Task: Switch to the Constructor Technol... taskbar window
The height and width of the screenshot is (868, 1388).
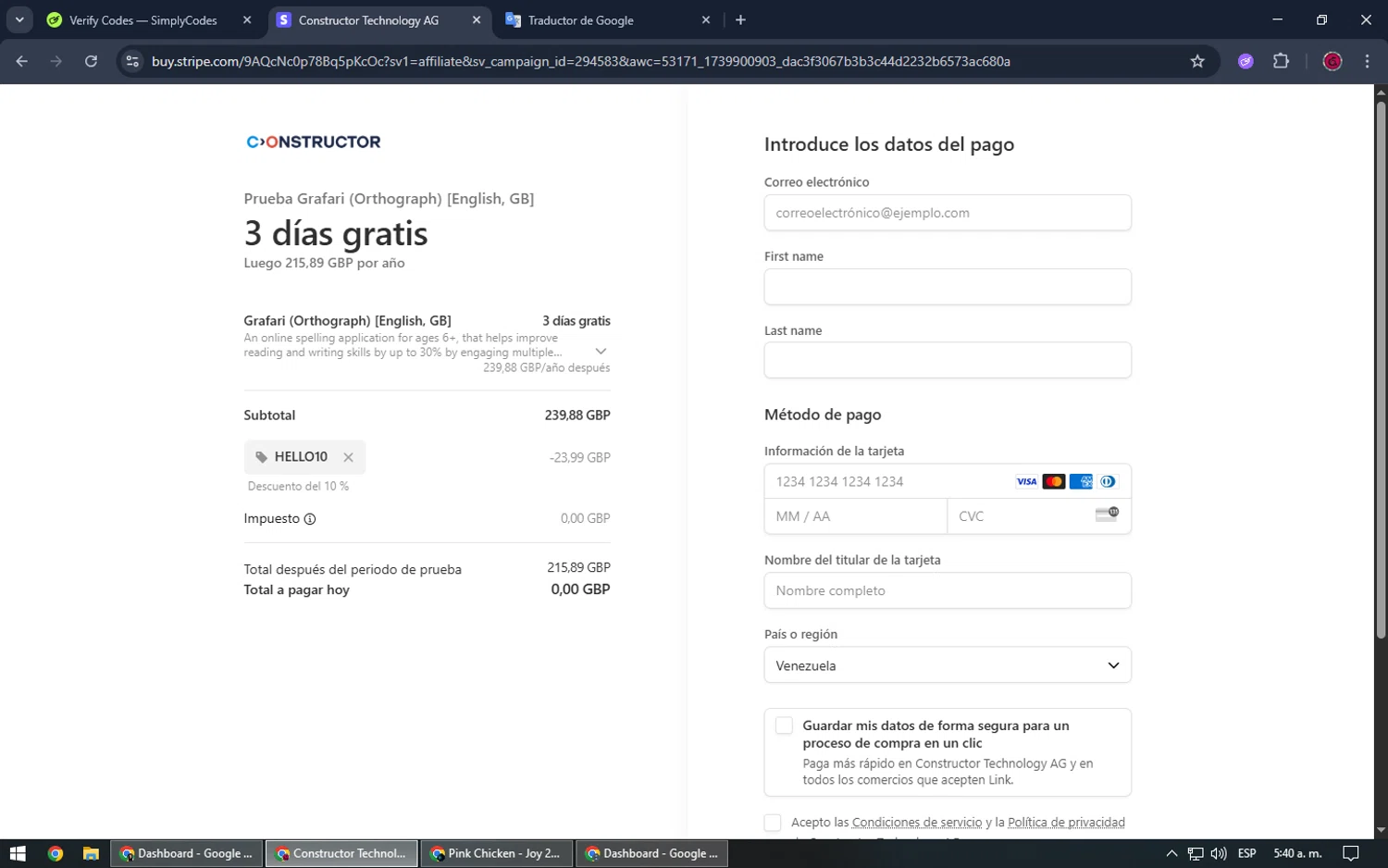Action: (x=341, y=853)
